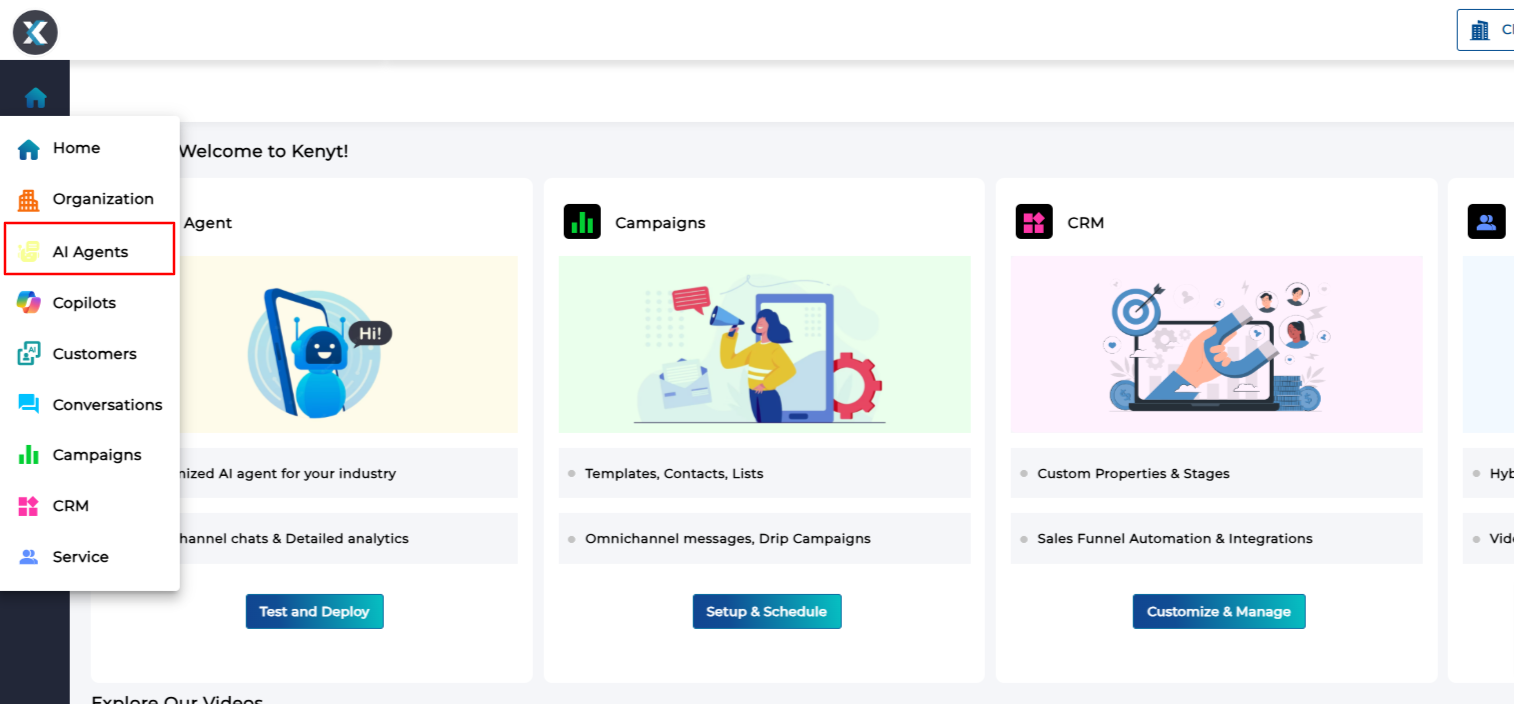Click 'Custom Properties & Stages' row
The image size is (1514, 704).
1217,473
